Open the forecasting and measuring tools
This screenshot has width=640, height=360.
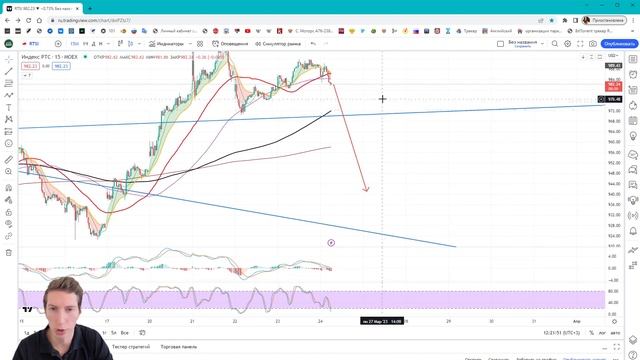tap(9, 131)
